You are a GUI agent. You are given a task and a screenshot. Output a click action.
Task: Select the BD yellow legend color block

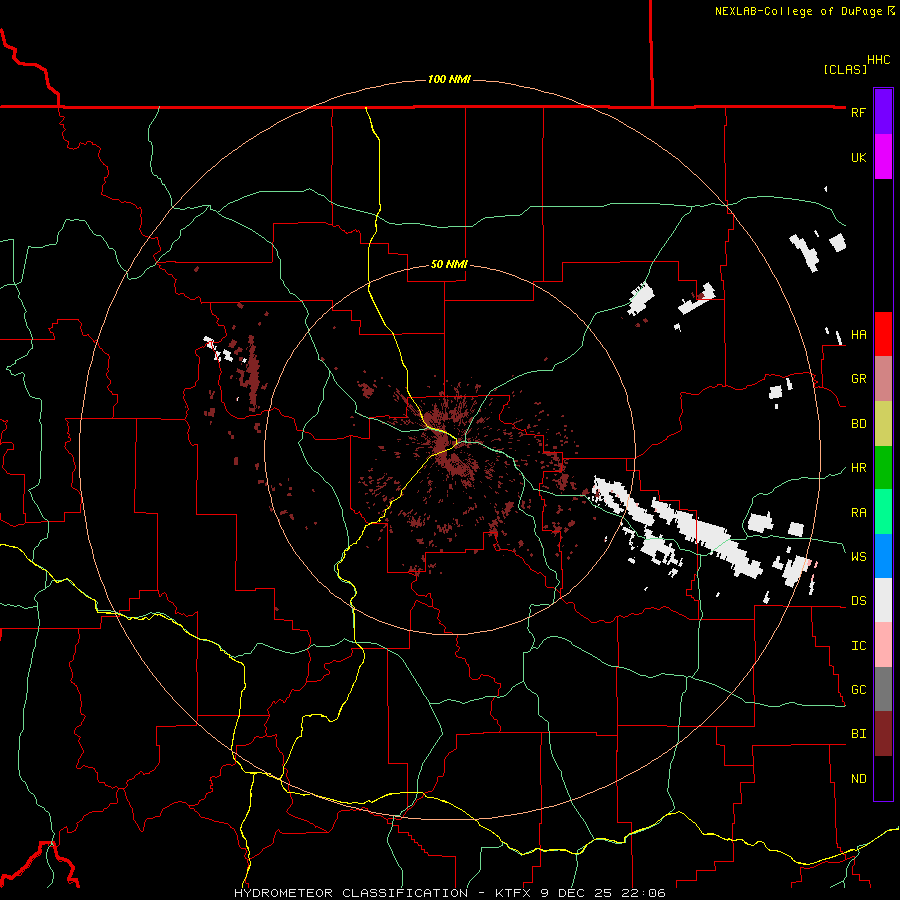(883, 424)
